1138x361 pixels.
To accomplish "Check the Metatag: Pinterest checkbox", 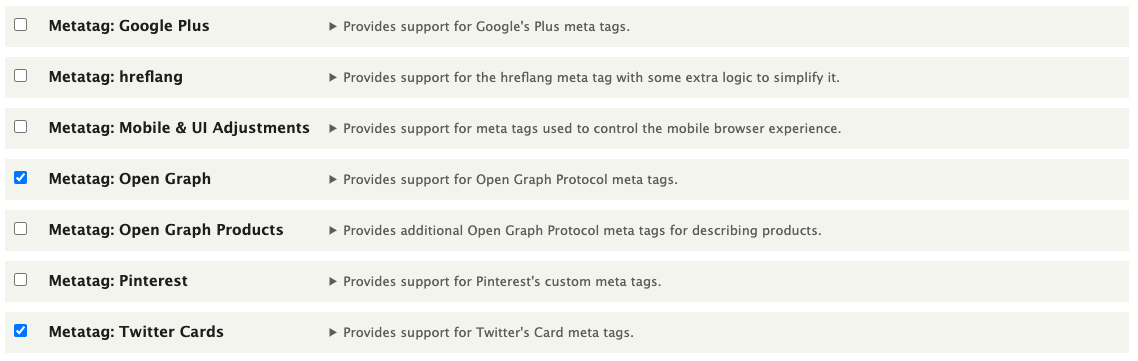I will point(20,280).
